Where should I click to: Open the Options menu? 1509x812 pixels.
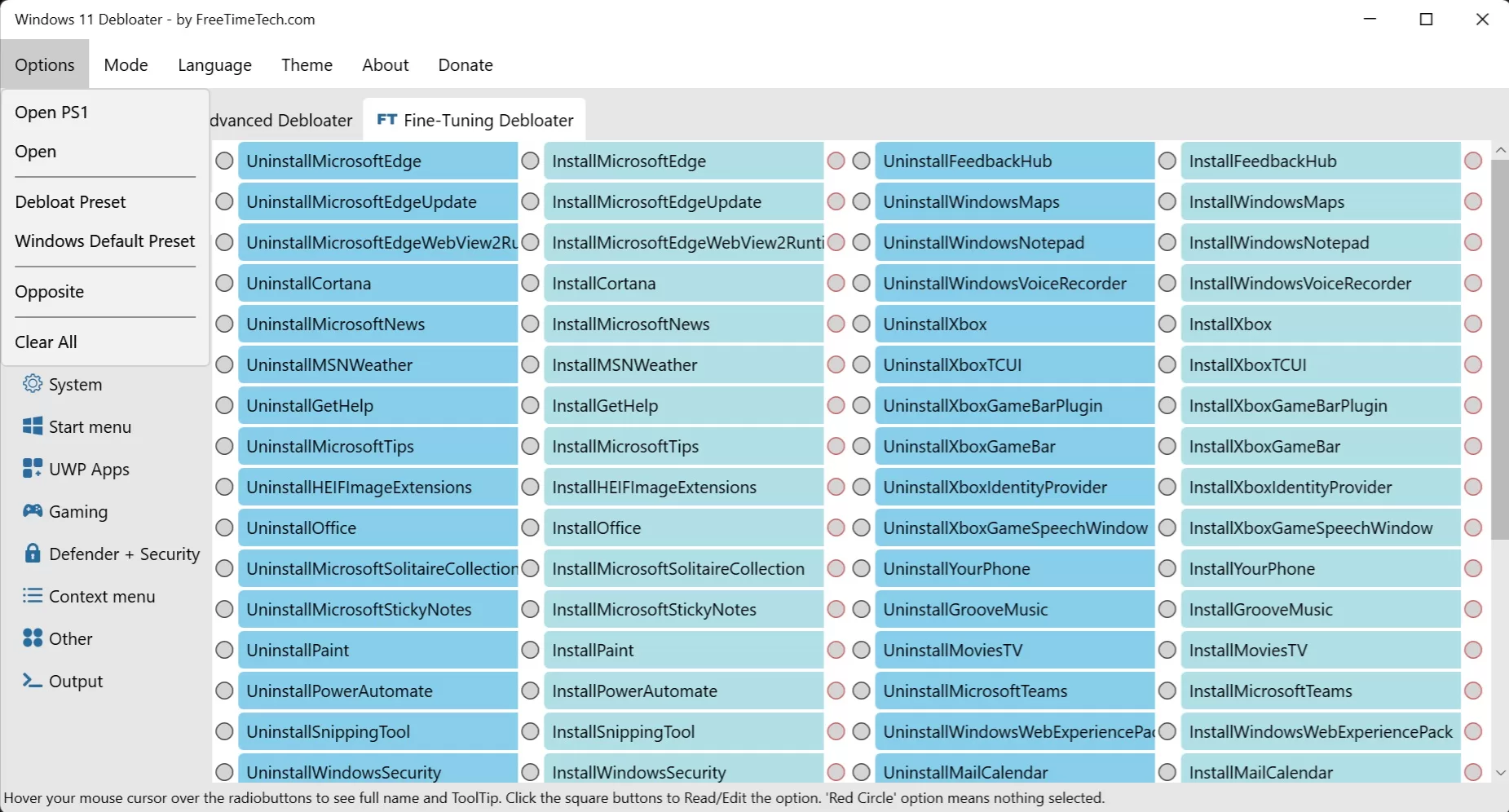pos(45,64)
